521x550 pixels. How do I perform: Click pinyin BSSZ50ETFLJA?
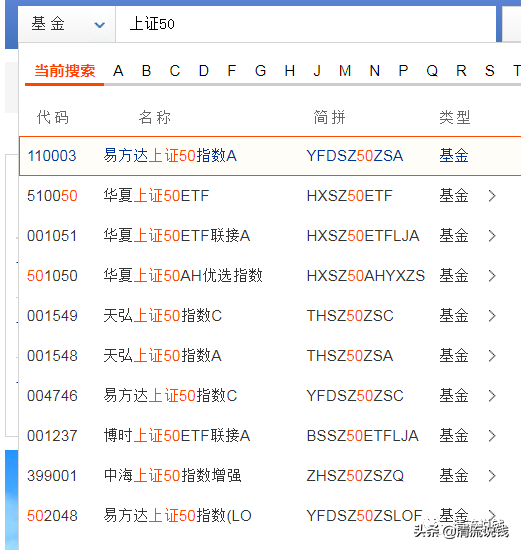point(363,436)
